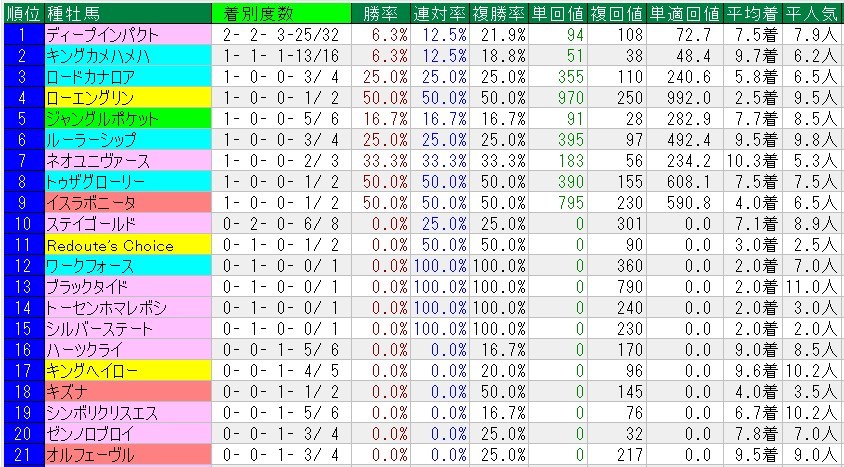The width and height of the screenshot is (844, 467).
Task: Select sire ローエングリン
Action: (x=128, y=98)
